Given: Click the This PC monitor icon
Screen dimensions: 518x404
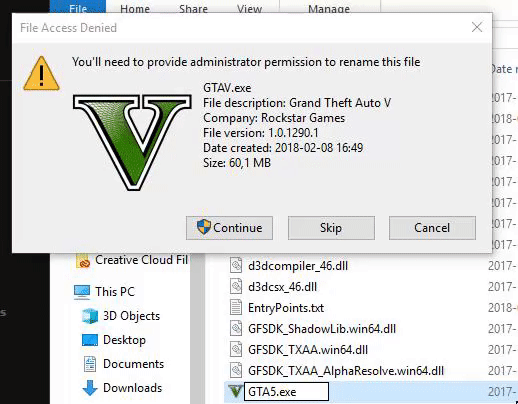Looking at the screenshot, I should 82,292.
